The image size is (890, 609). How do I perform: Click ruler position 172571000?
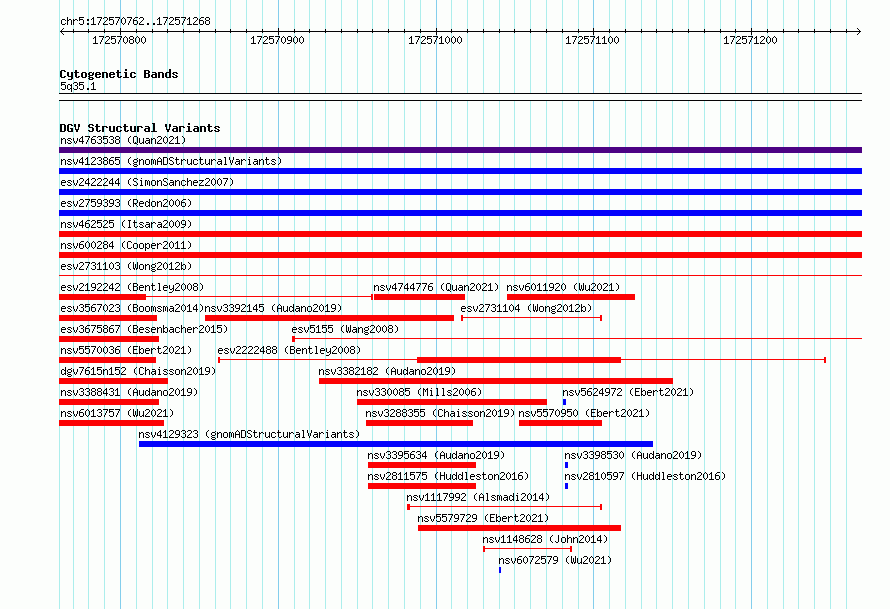click(435, 40)
